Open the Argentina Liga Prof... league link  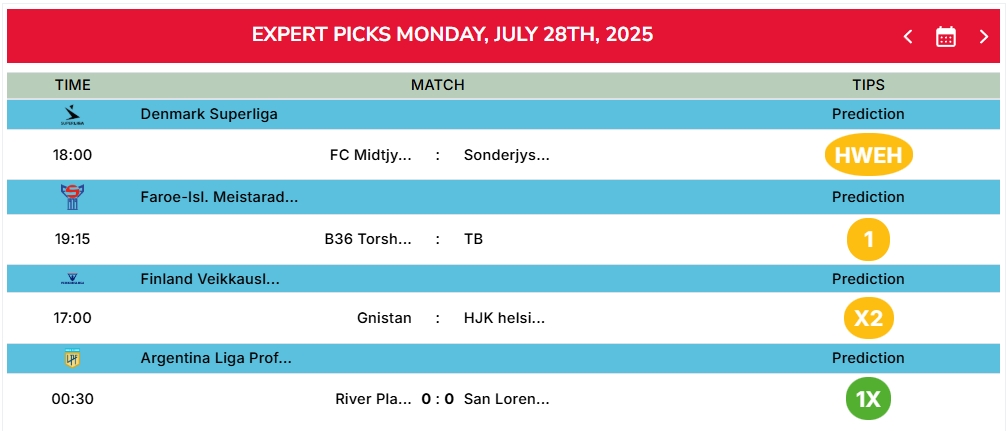(x=216, y=358)
